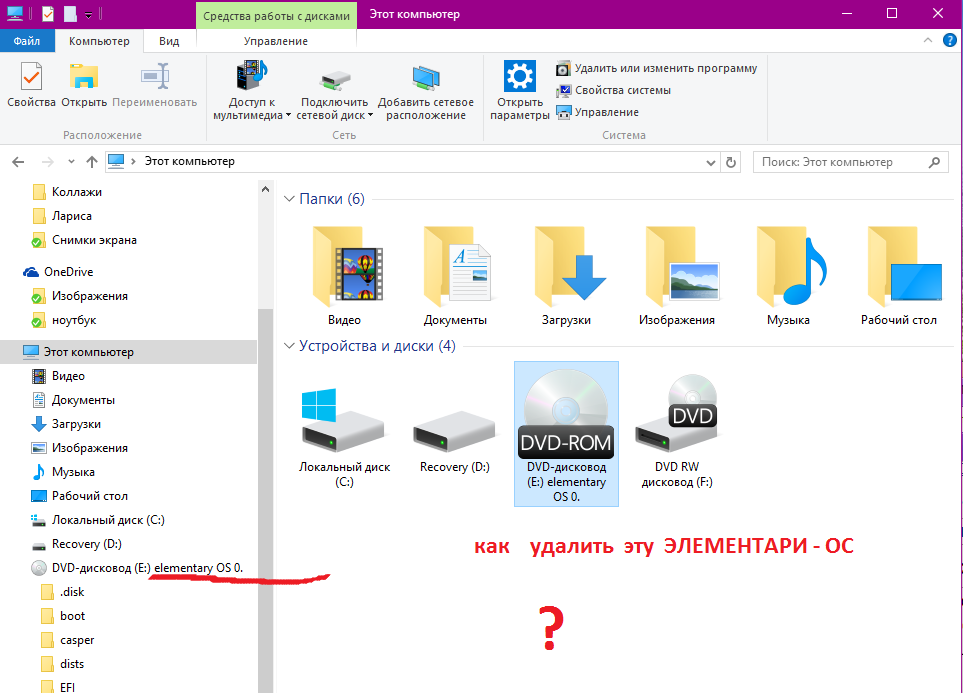Open the Файл menu tab
Screen dimensions: 963x693
[x=27, y=41]
